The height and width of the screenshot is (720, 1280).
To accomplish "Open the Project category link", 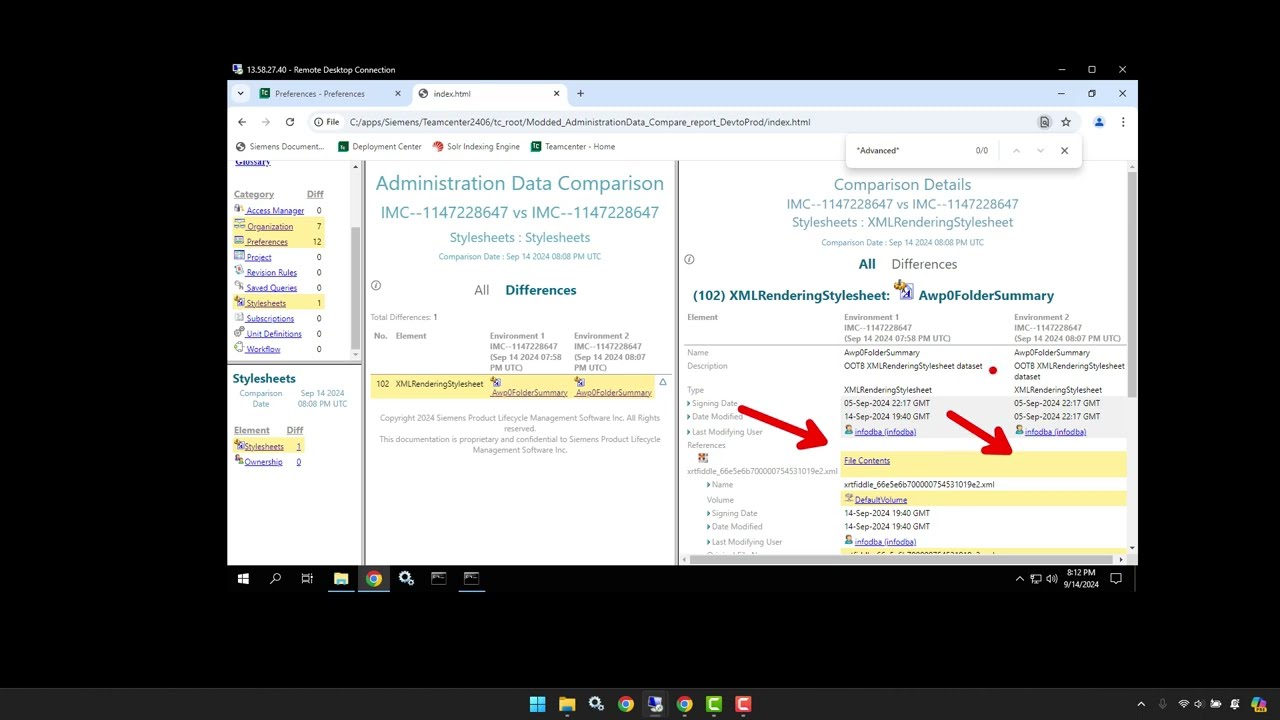I will pos(259,257).
